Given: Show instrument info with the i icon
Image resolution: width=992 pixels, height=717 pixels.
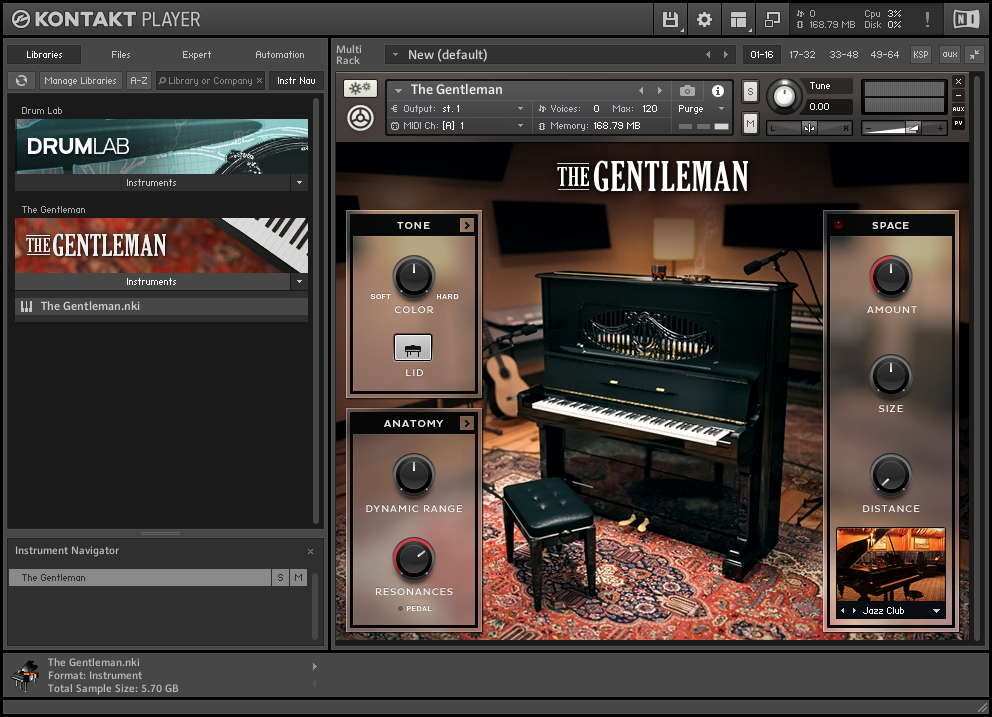Looking at the screenshot, I should click(717, 90).
